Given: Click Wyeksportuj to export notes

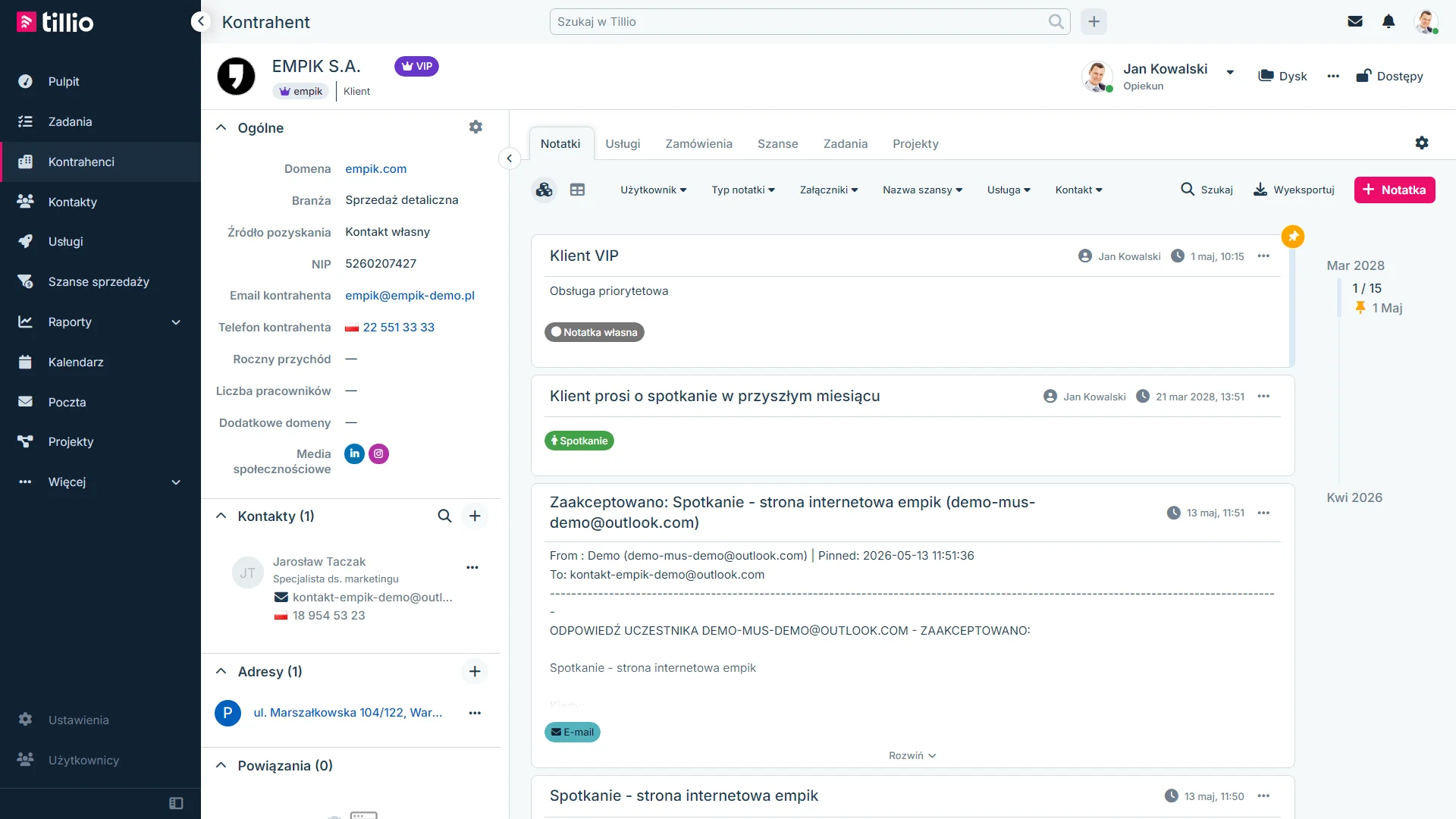Looking at the screenshot, I should 1294,190.
